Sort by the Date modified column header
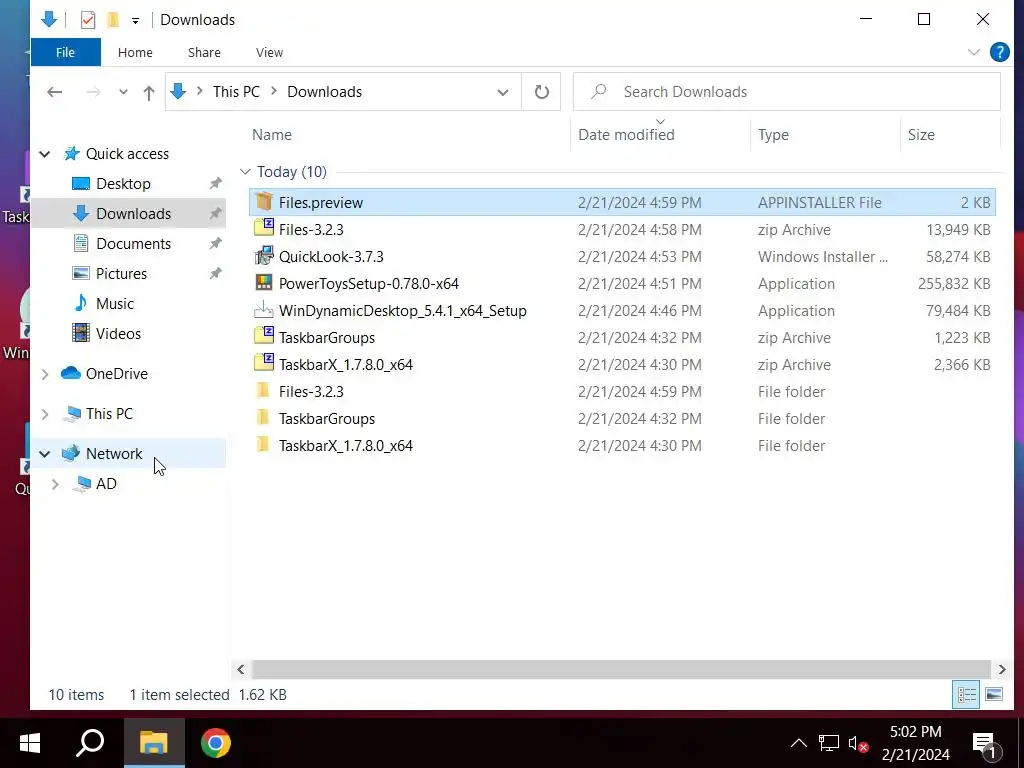This screenshot has width=1024, height=768. pyautogui.click(x=626, y=135)
